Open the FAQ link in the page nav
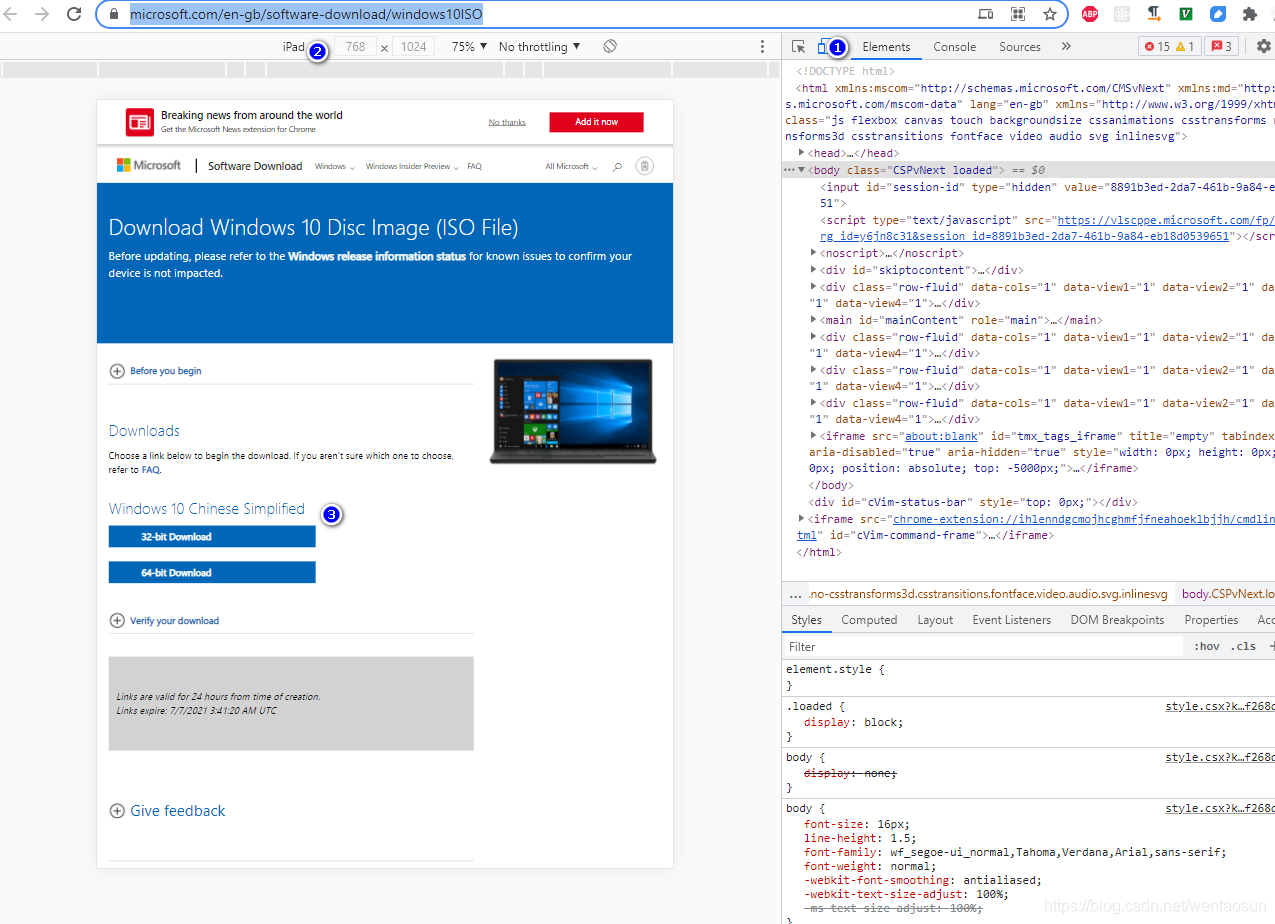Screen dimensions: 1275x924 (474, 166)
